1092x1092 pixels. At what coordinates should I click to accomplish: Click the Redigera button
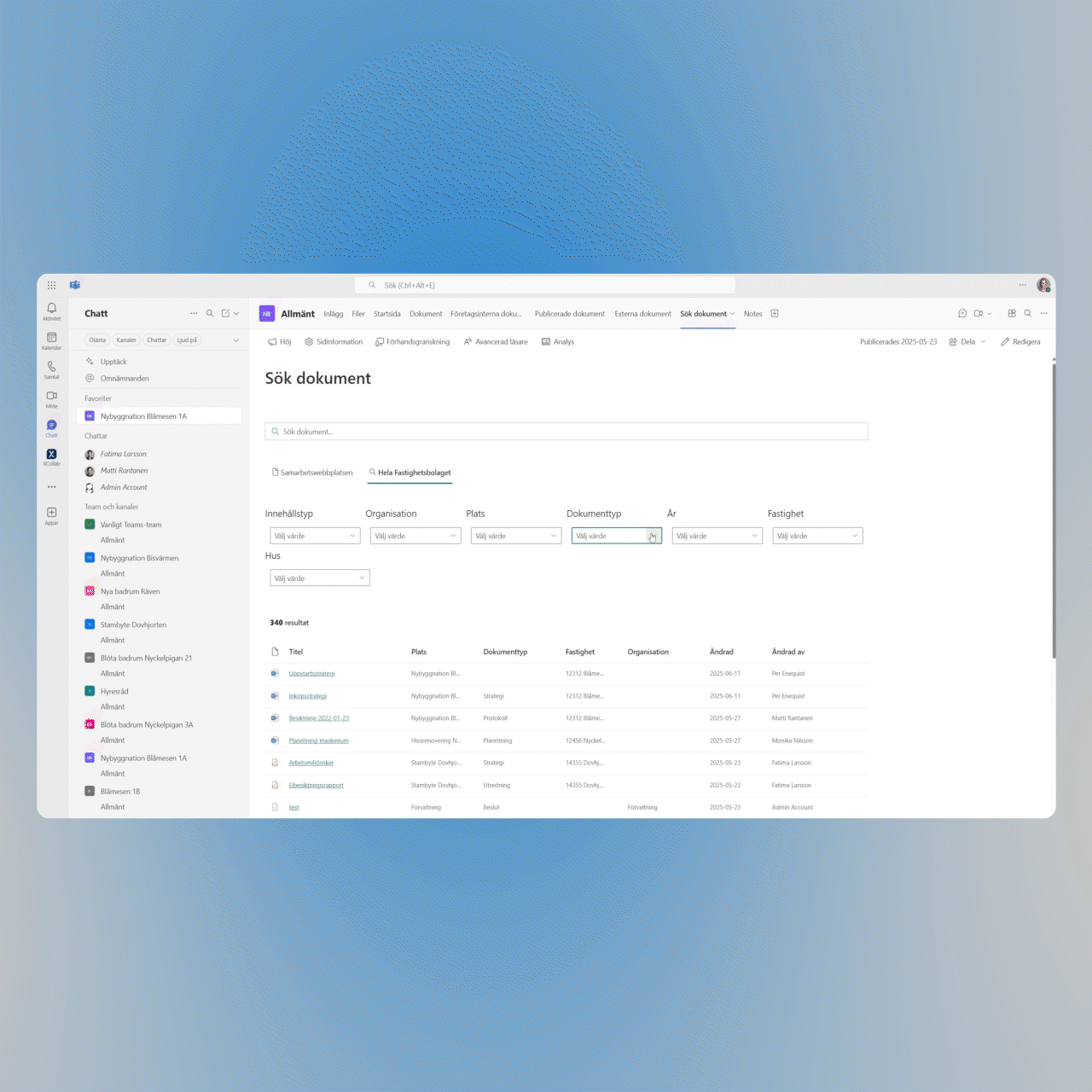tap(1020, 342)
